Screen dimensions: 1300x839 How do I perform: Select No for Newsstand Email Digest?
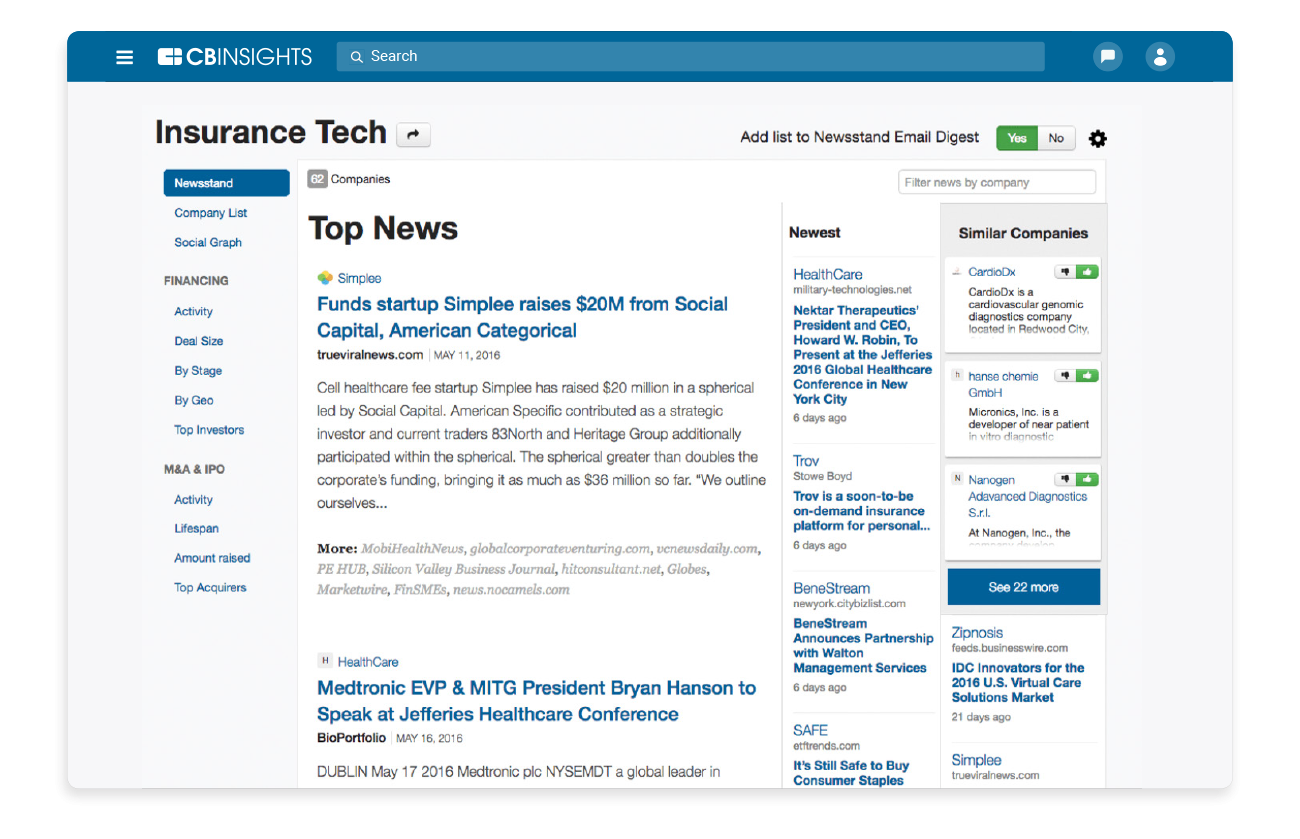[1056, 138]
